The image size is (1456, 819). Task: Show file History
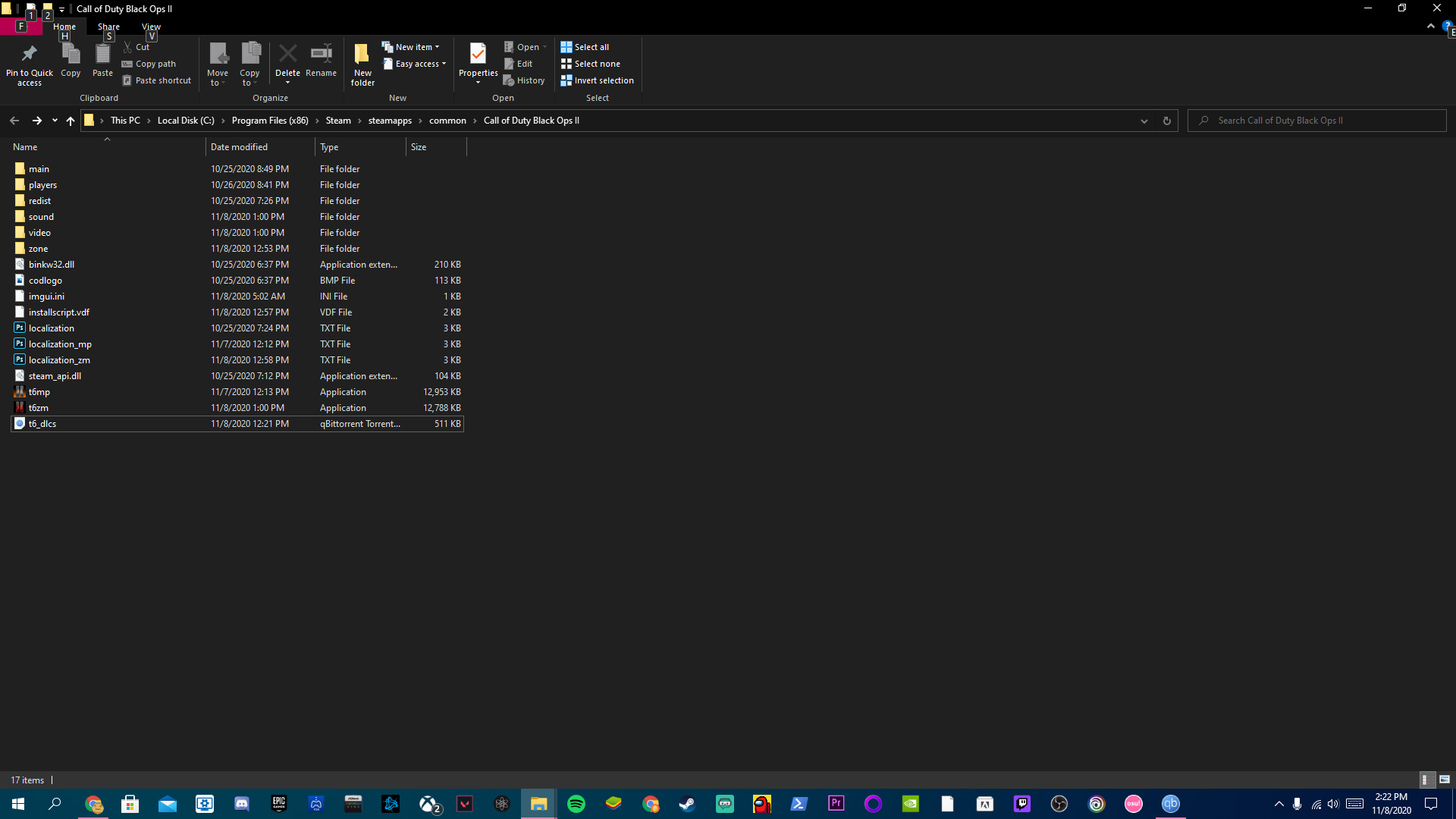(524, 80)
